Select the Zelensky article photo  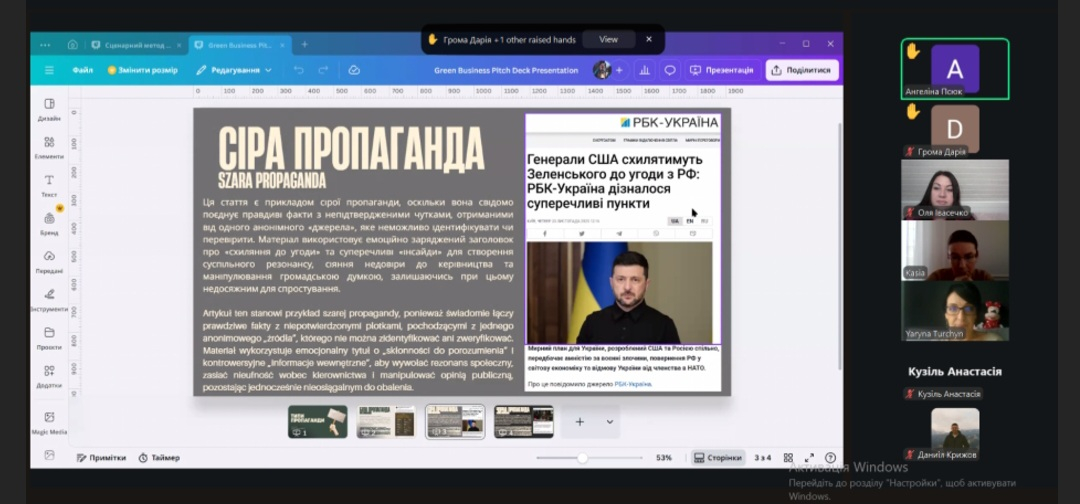click(x=620, y=293)
